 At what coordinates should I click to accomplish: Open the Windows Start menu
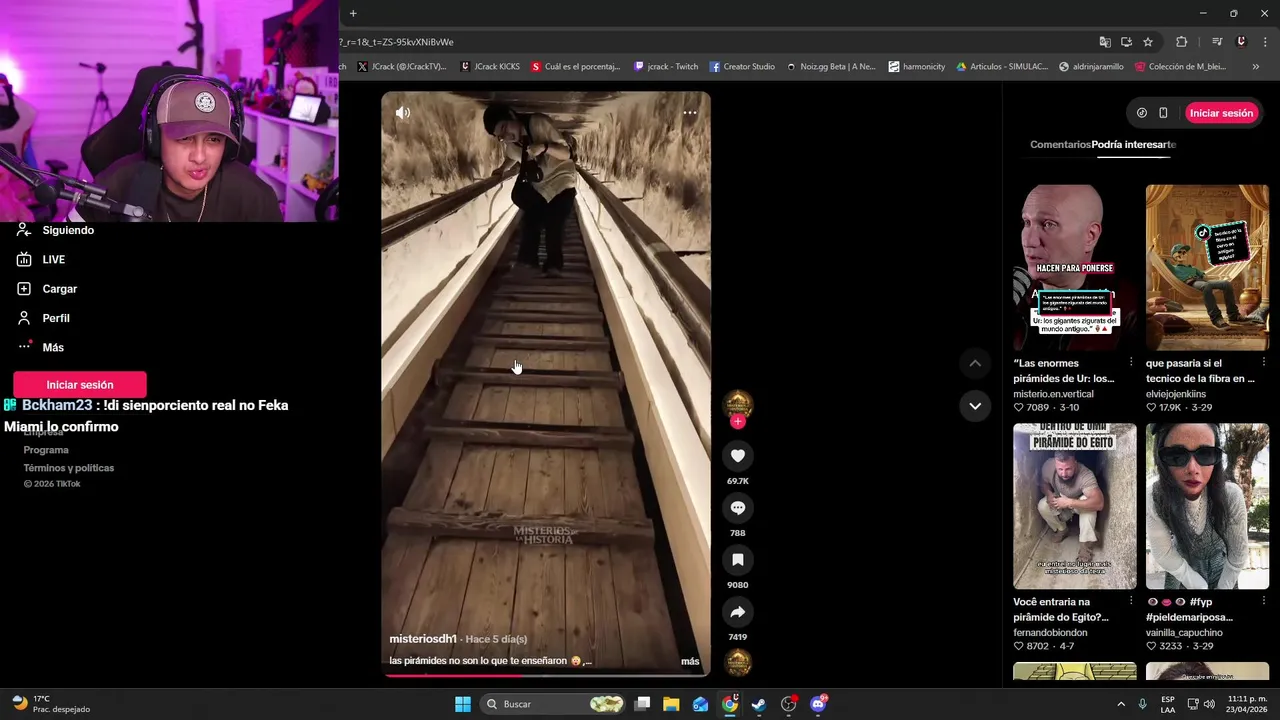pos(462,704)
